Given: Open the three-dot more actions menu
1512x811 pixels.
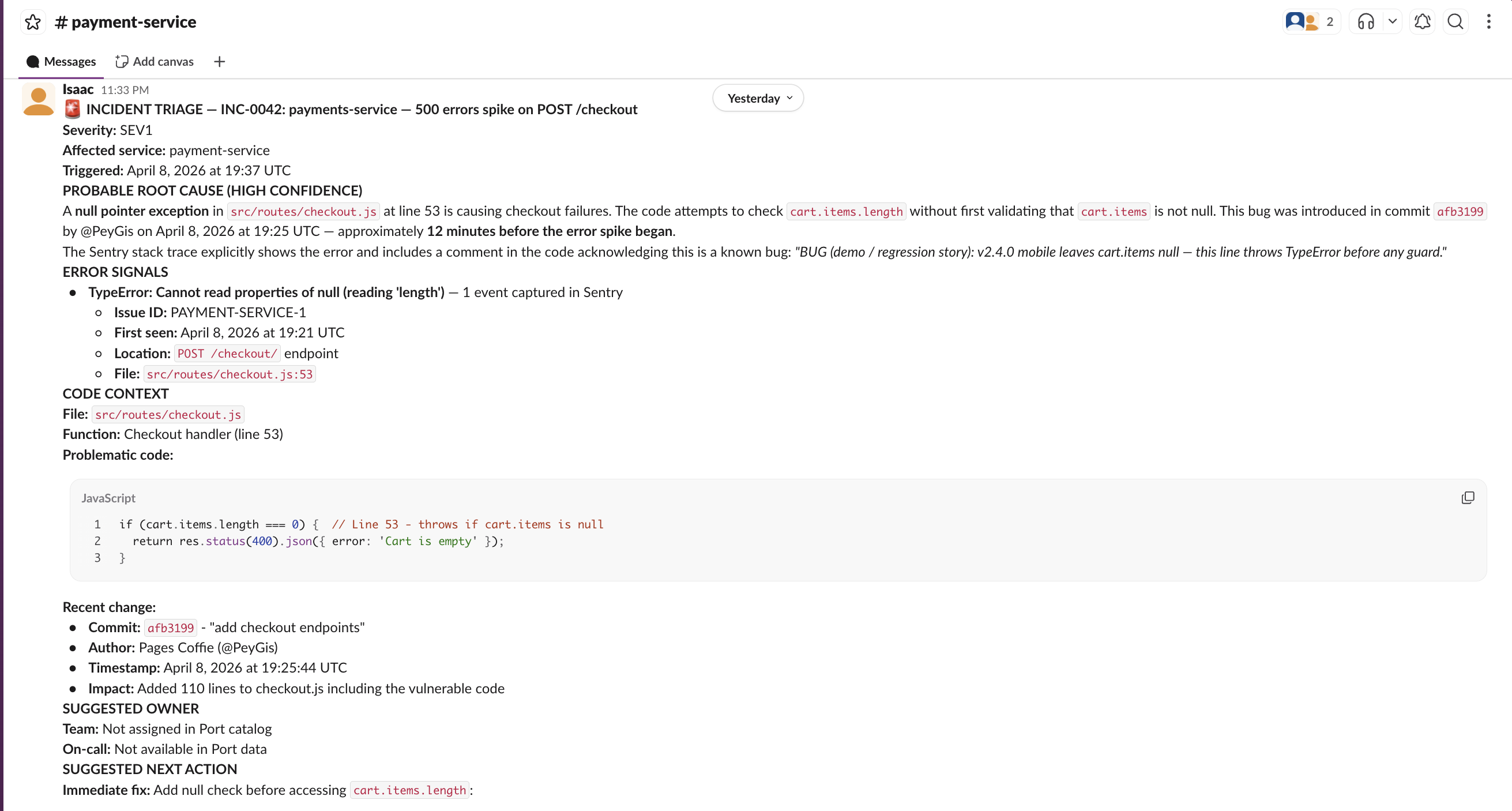Looking at the screenshot, I should pyautogui.click(x=1488, y=22).
